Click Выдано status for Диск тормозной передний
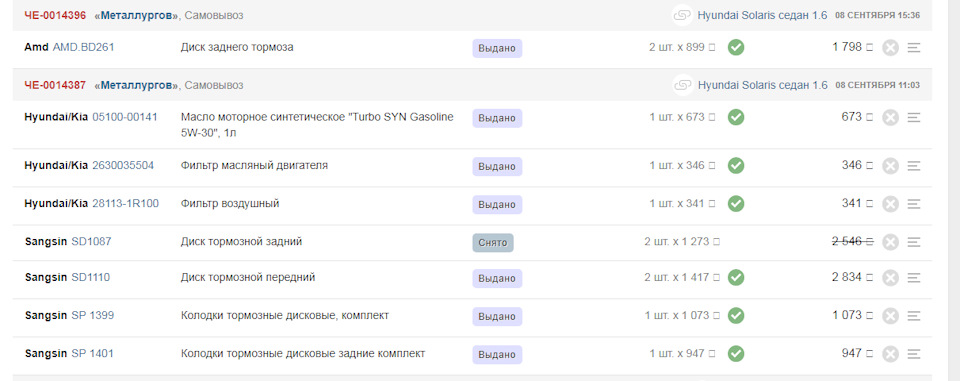The image size is (960, 381). (497, 278)
